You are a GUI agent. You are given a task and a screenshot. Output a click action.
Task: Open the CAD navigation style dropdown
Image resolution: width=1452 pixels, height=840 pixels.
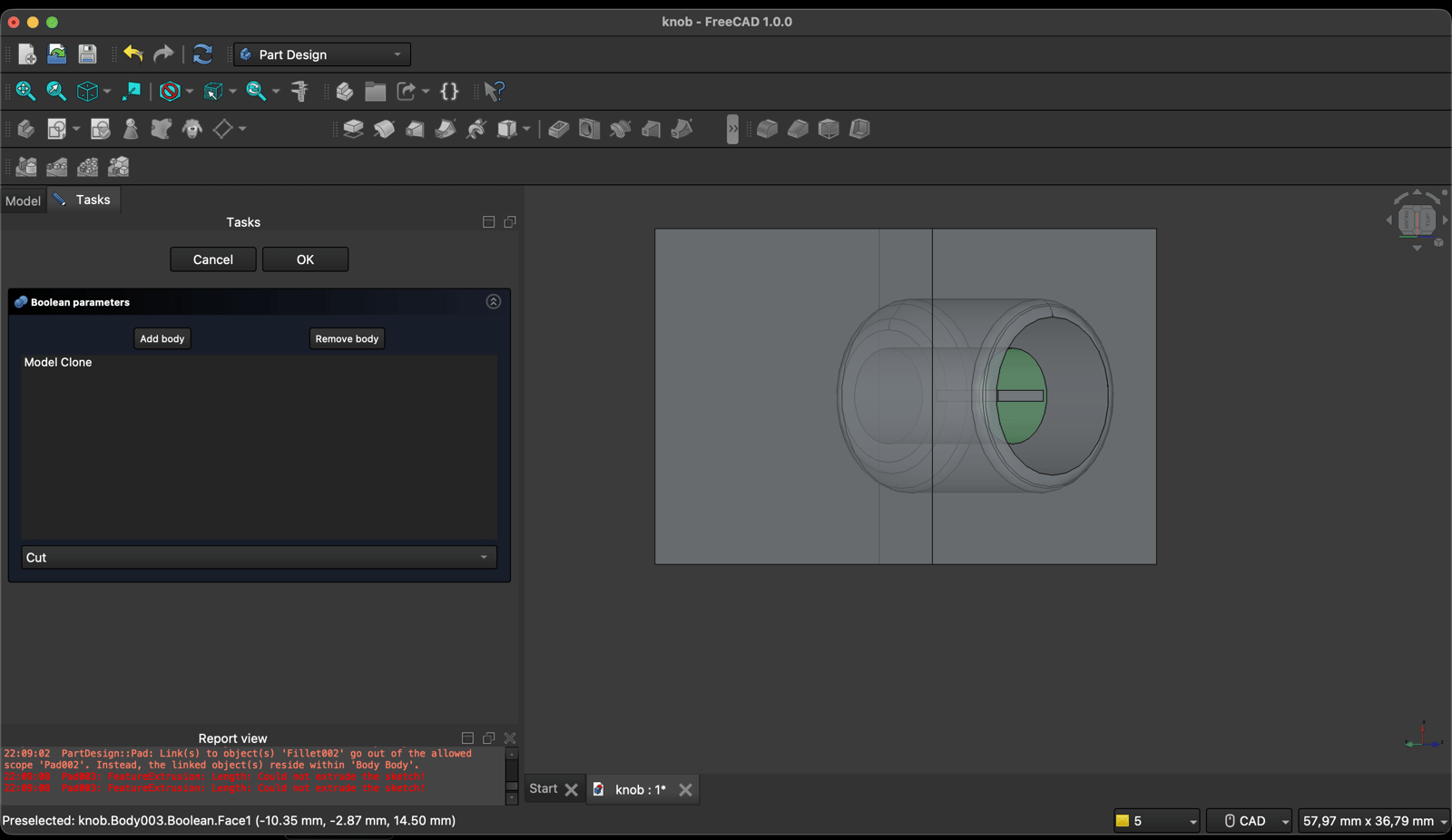click(1249, 821)
